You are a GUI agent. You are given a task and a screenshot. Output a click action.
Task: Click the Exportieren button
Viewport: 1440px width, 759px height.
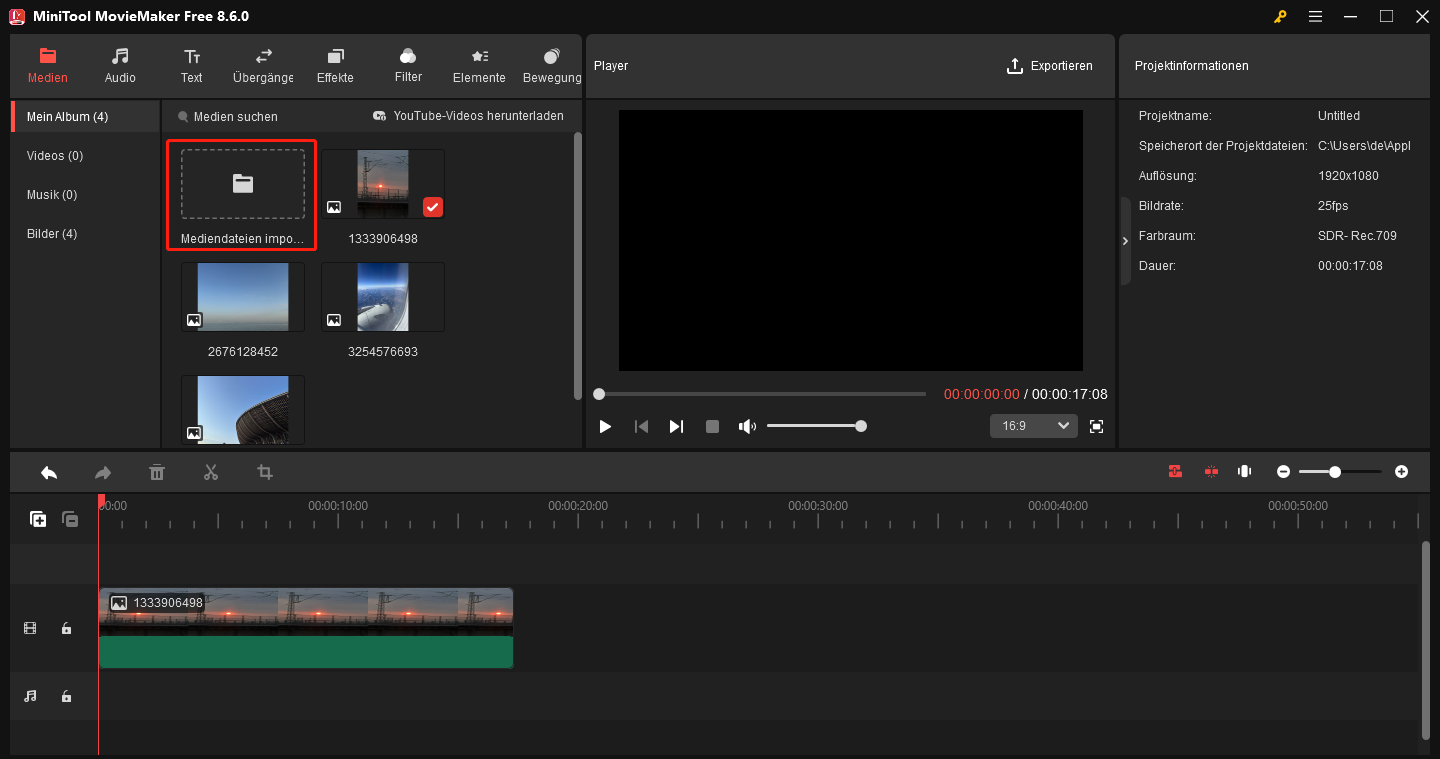[1050, 65]
